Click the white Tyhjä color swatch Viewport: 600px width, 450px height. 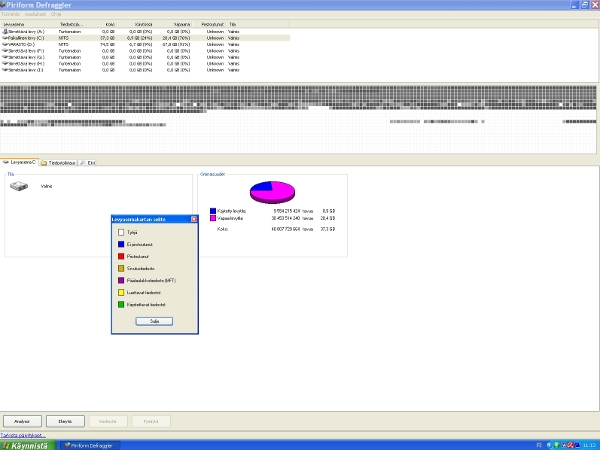click(121, 232)
